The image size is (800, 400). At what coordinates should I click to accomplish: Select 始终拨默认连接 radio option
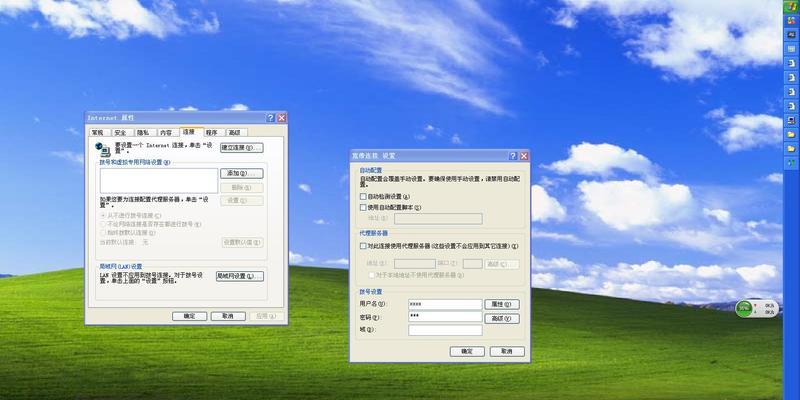(104, 233)
